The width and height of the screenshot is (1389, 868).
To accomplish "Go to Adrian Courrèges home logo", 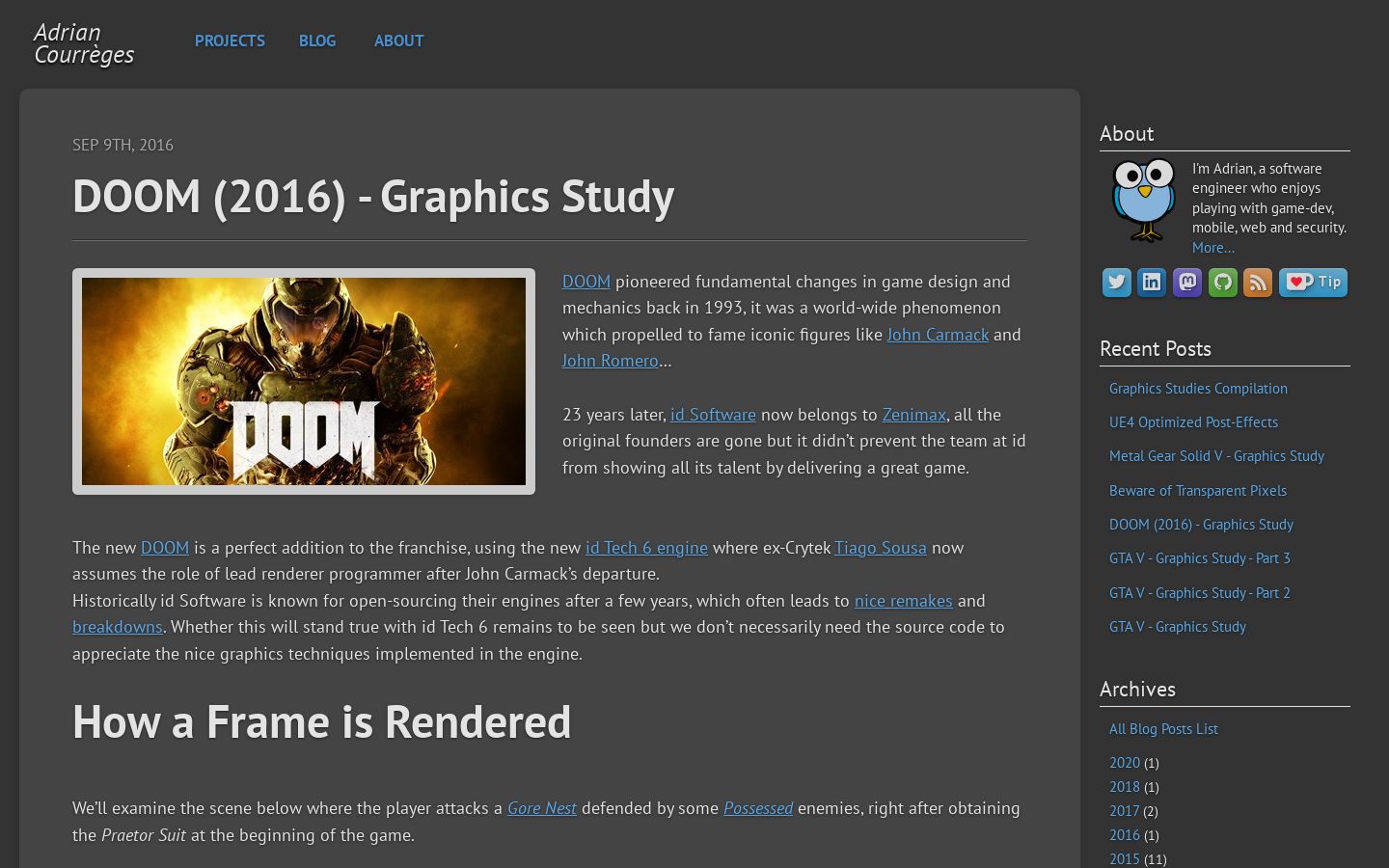I will (84, 43).
